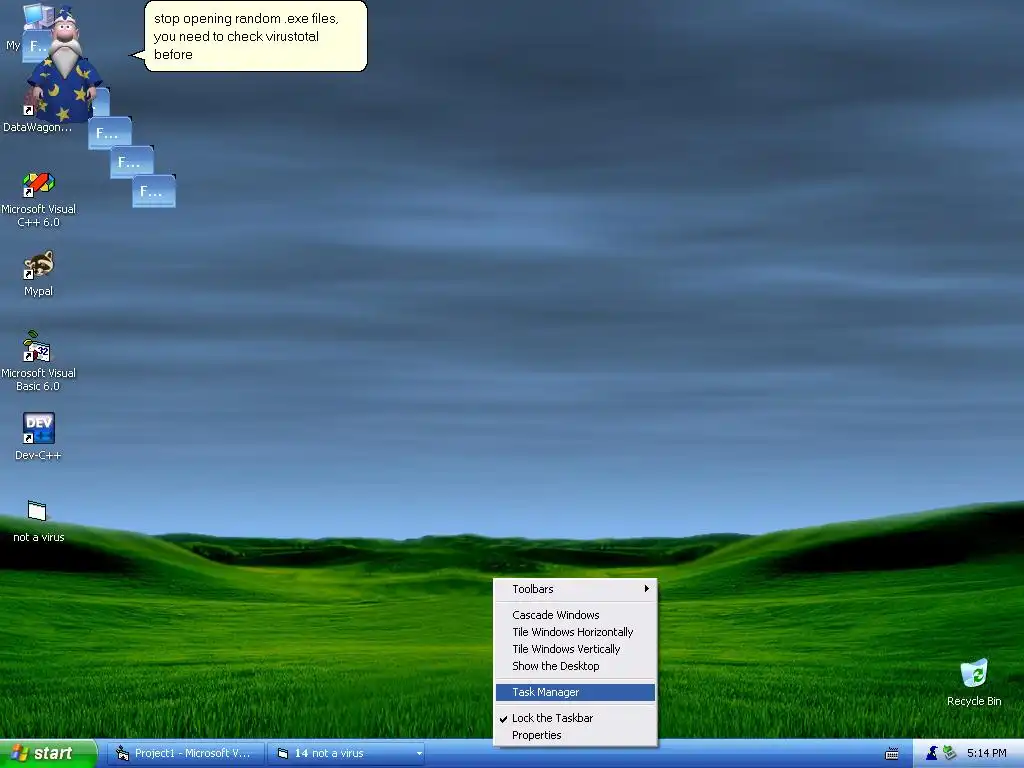This screenshot has width=1024, height=768.
Task: Open the language bar keyboard icon
Action: pos(891,754)
